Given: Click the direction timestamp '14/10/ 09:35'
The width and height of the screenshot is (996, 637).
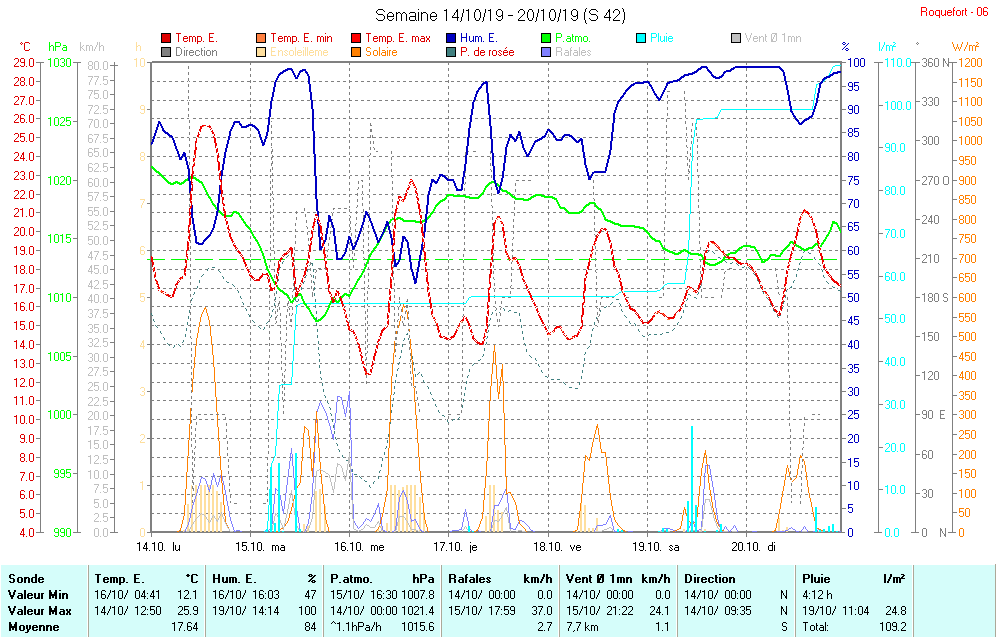Looking at the screenshot, I should click(718, 611).
